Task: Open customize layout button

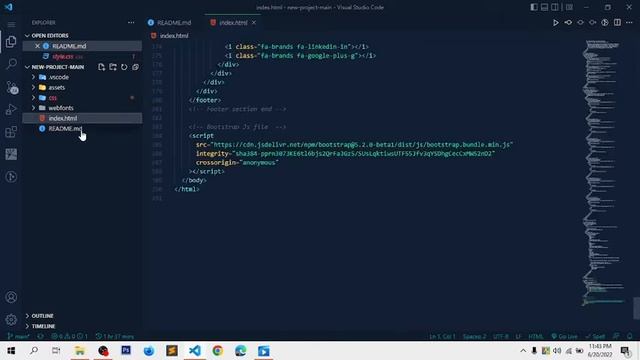Action: (569, 7)
